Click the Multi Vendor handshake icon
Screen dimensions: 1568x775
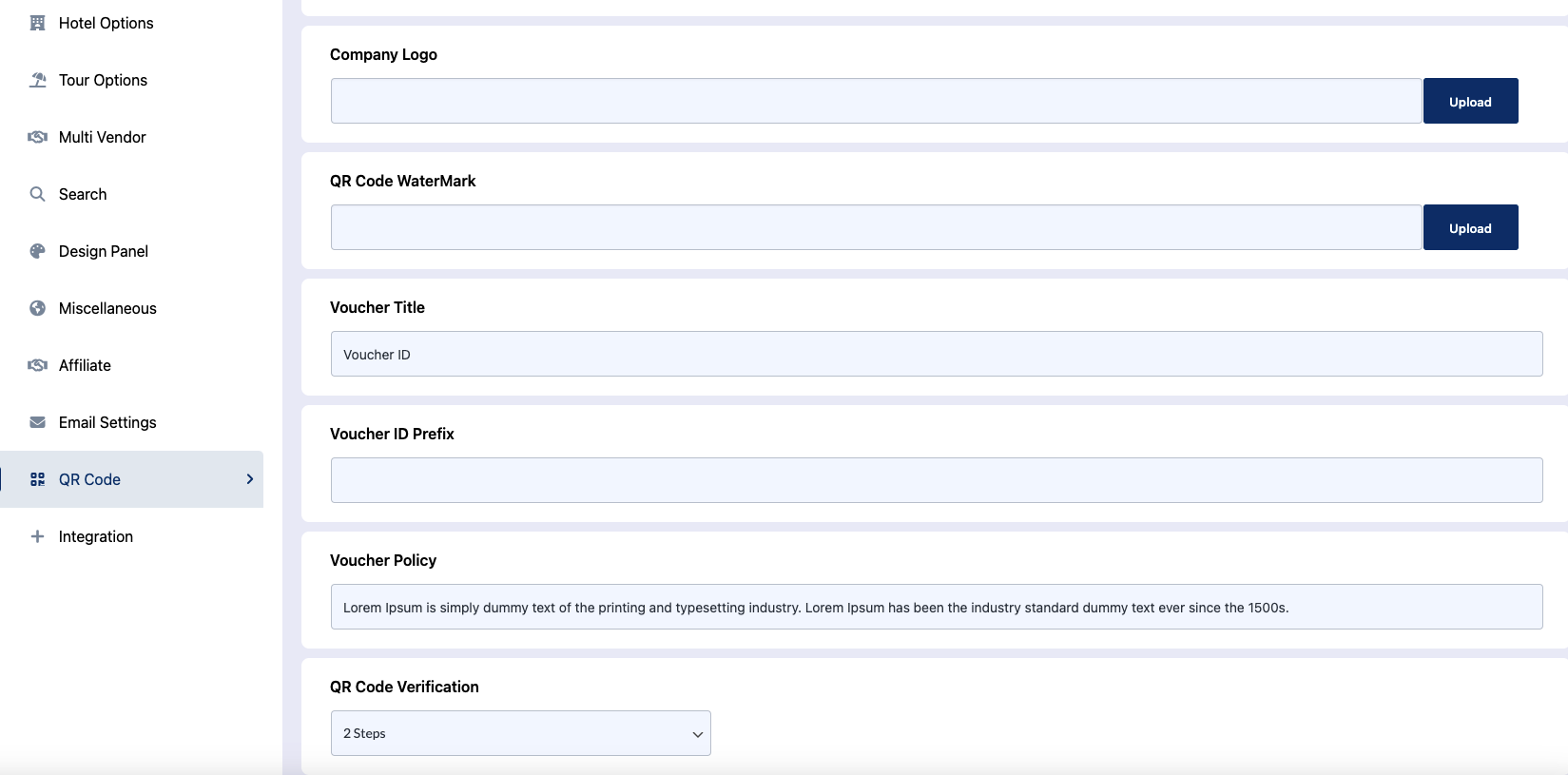(37, 137)
